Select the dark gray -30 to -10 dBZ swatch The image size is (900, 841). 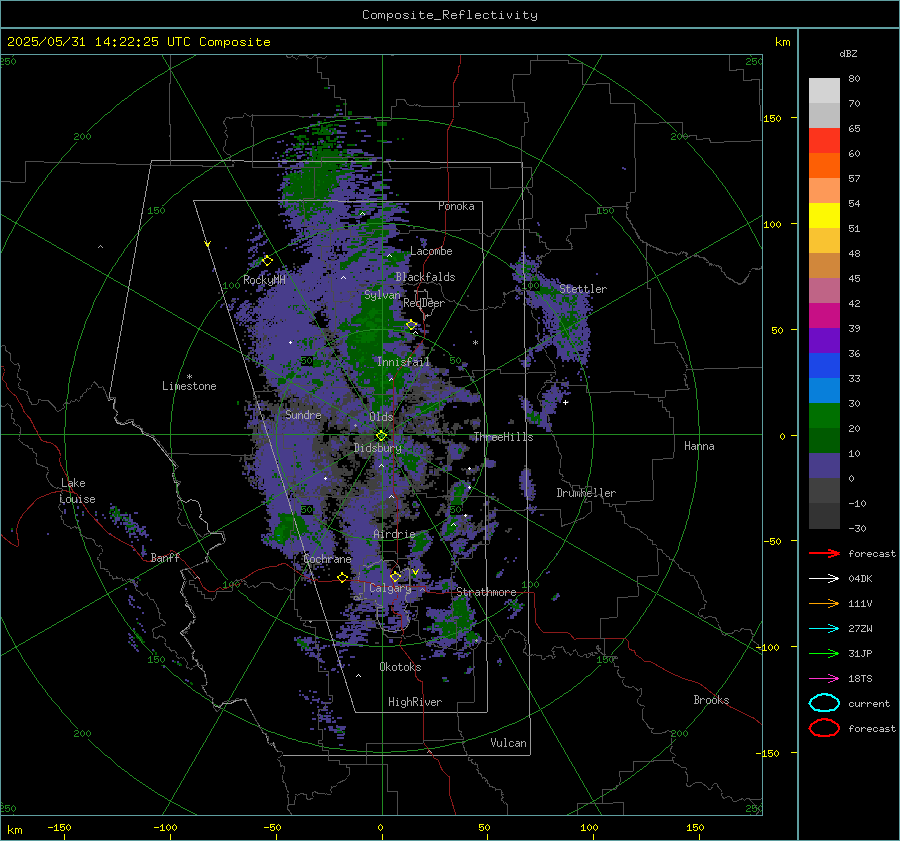tap(824, 516)
